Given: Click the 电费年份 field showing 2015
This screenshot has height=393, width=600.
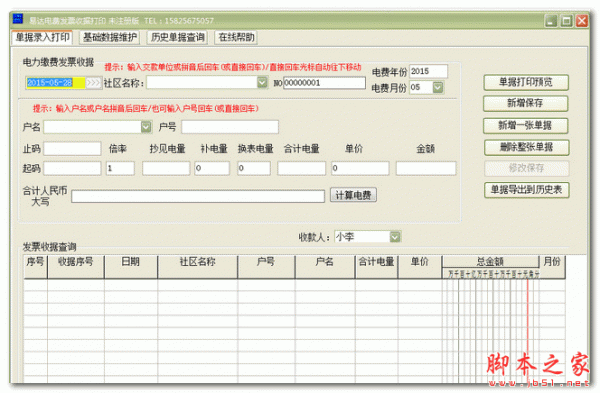Looking at the screenshot, I should pyautogui.click(x=428, y=71).
